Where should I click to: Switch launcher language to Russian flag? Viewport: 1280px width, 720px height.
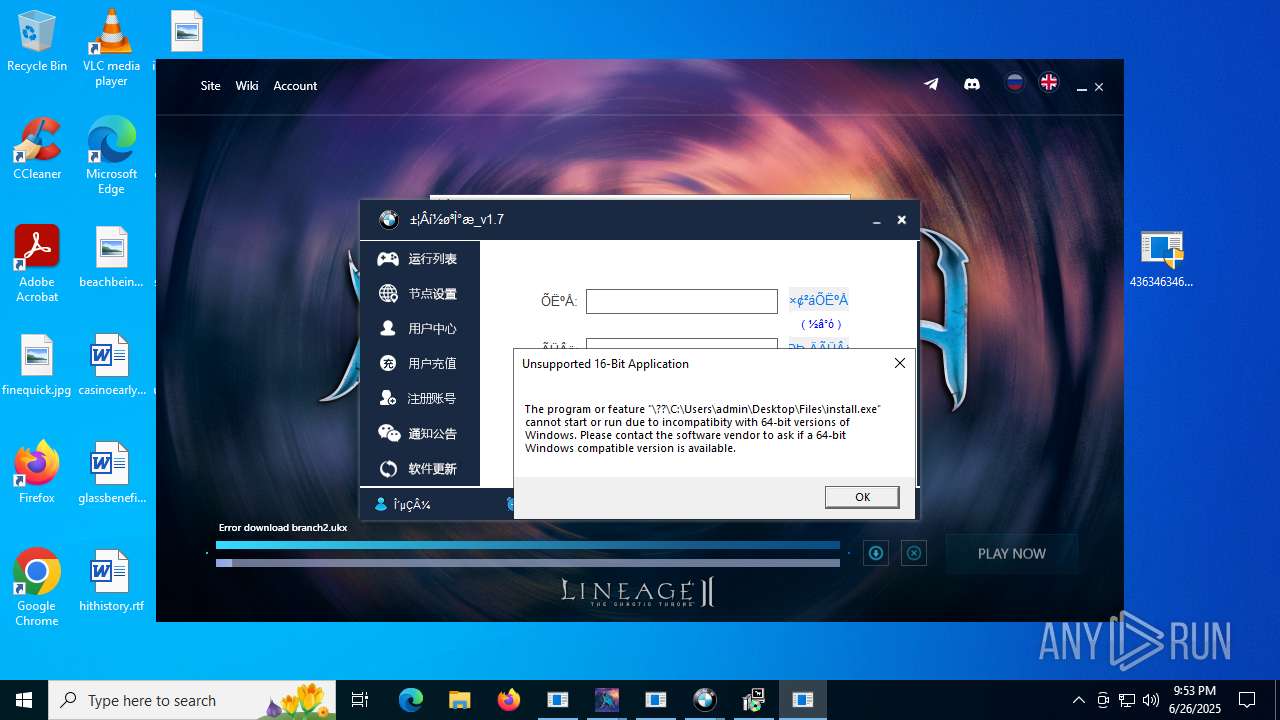coord(1015,83)
